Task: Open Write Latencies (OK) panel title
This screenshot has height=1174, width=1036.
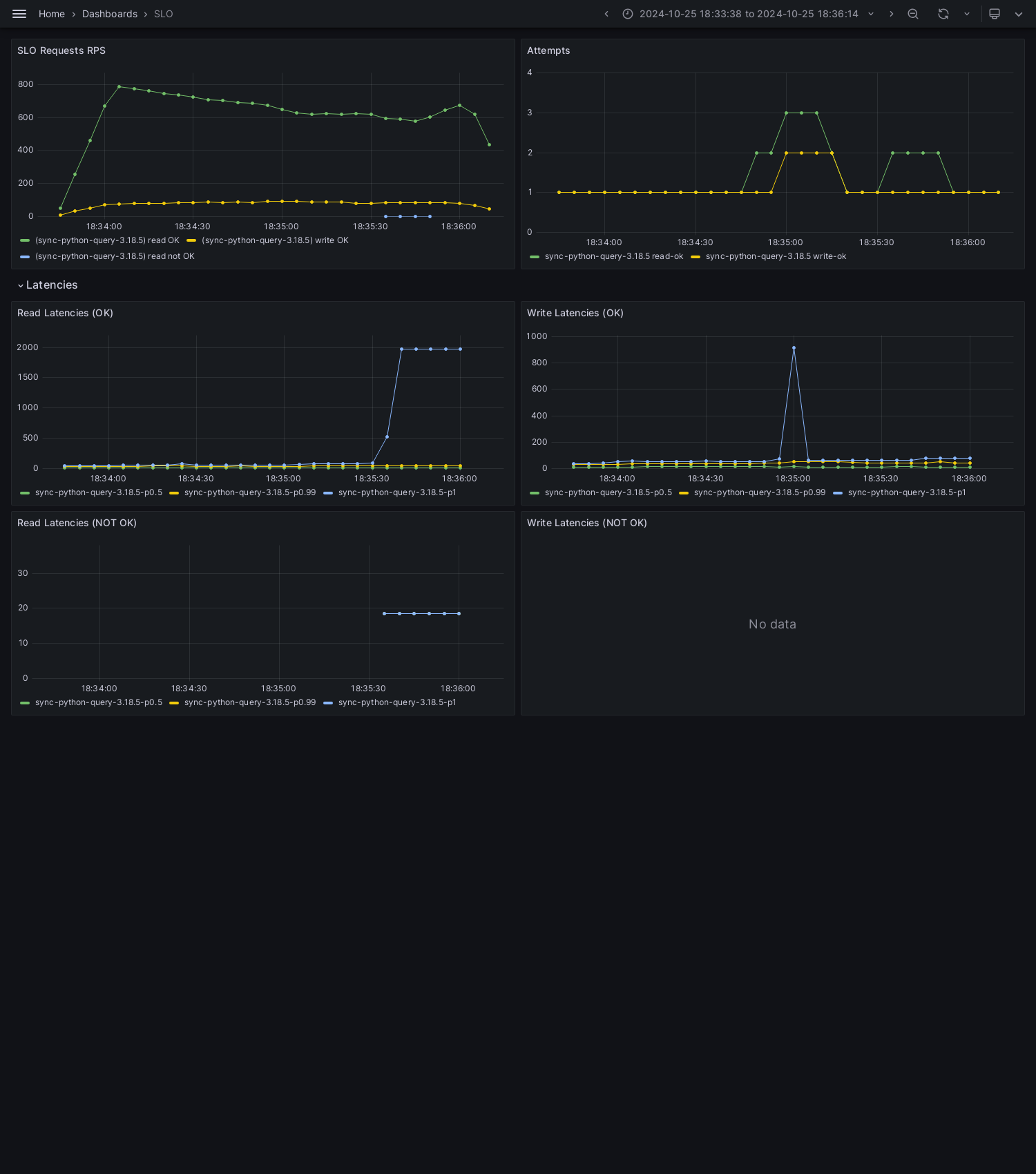Action: click(x=575, y=313)
